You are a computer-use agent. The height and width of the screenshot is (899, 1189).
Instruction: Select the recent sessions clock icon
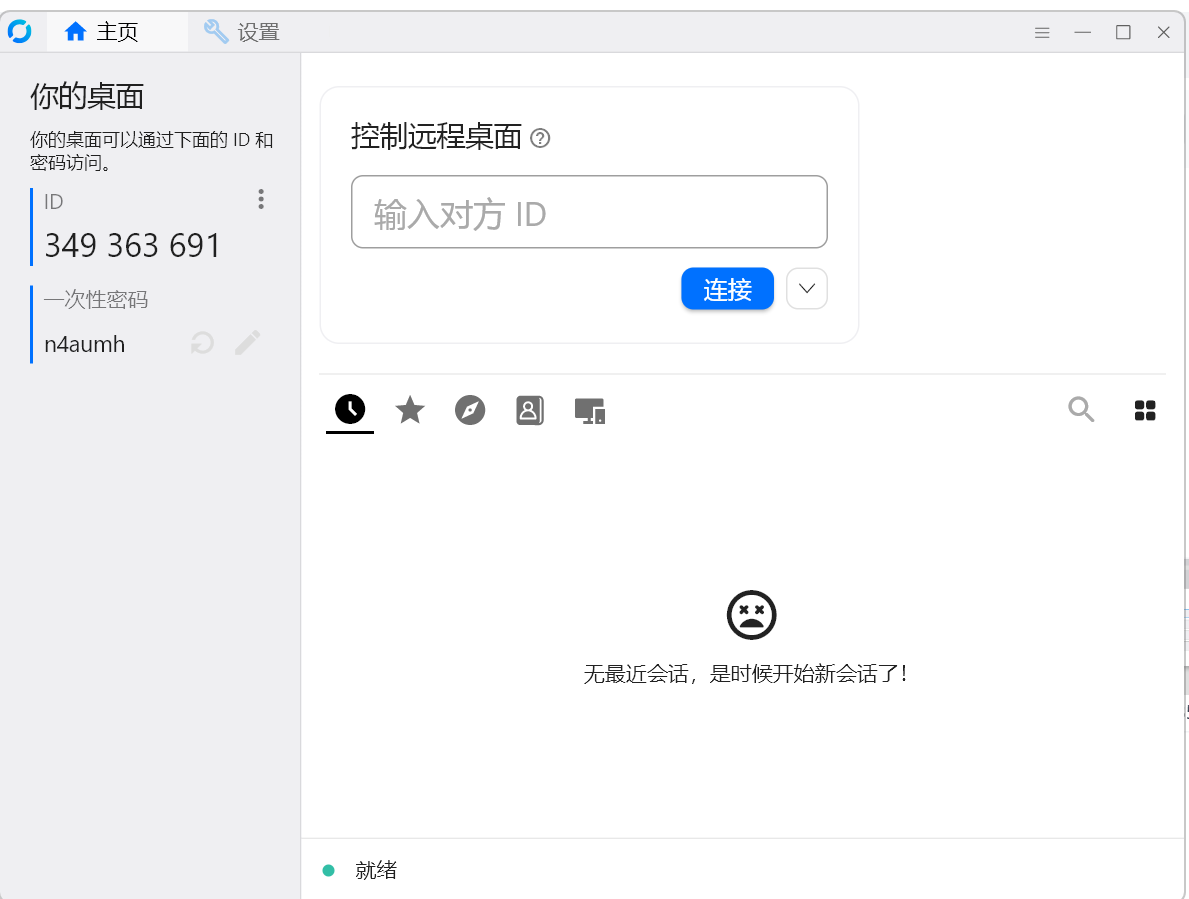(349, 410)
